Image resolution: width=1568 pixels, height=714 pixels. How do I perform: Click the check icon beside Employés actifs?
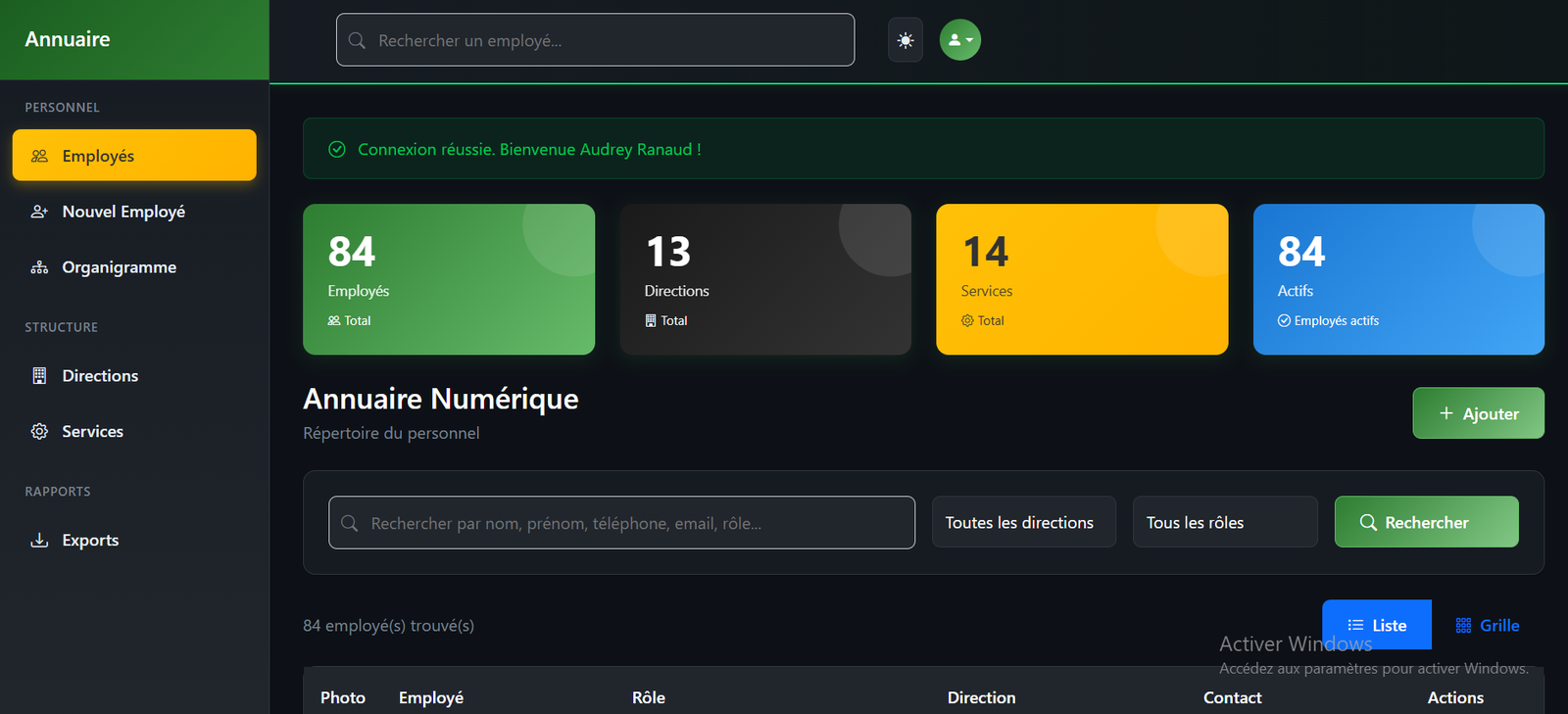(1284, 320)
